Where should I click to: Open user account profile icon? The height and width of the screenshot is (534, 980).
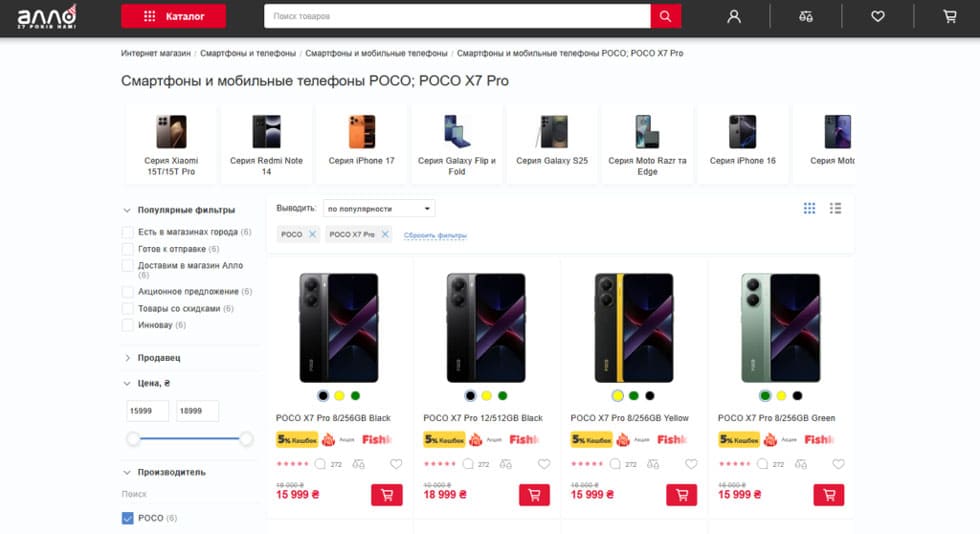pos(734,16)
